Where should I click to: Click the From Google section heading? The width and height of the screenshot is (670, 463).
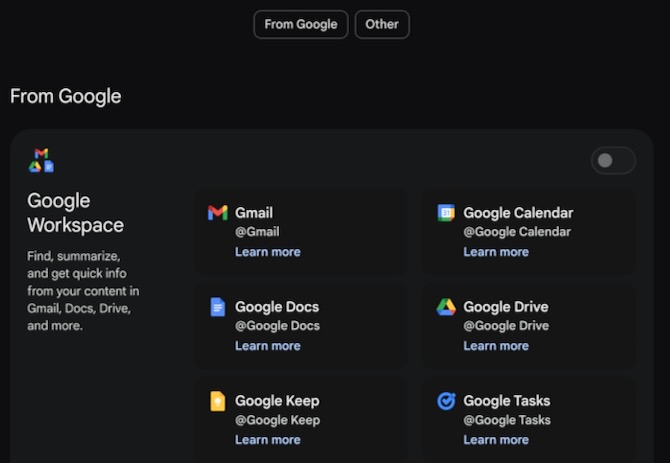pyautogui.click(x=66, y=96)
